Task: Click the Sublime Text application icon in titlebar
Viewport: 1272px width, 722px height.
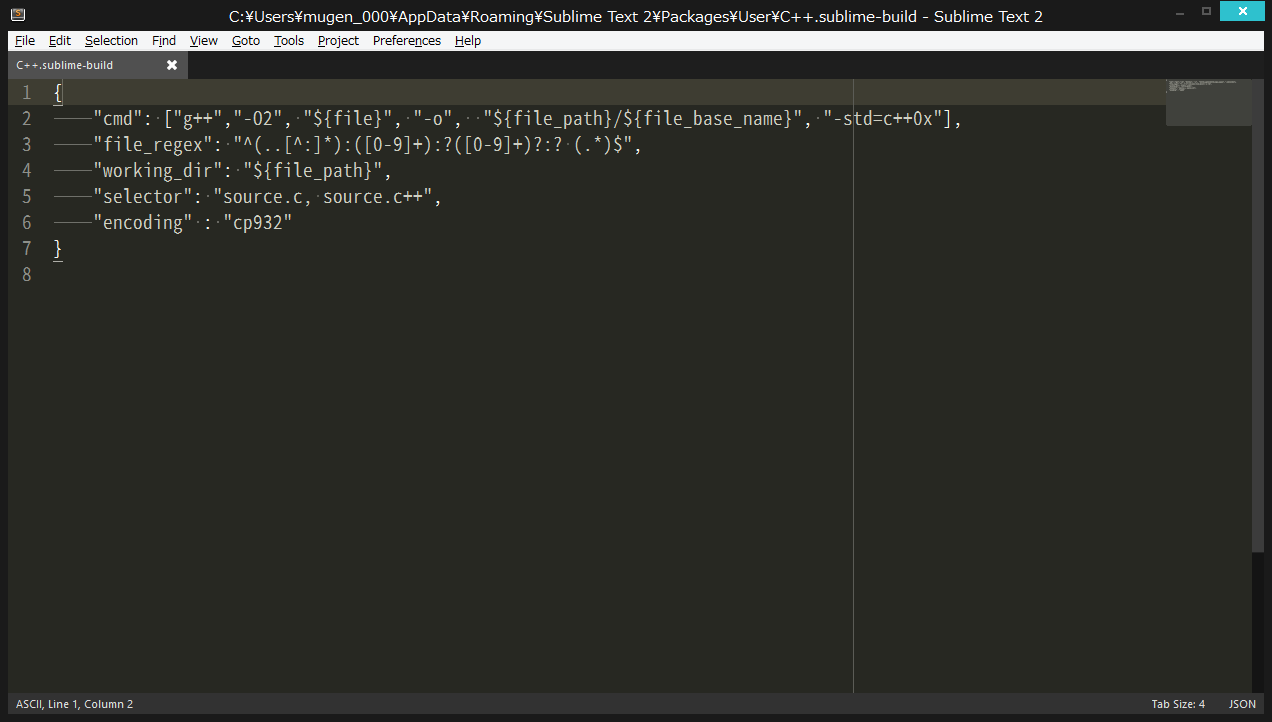Action: [x=17, y=16]
